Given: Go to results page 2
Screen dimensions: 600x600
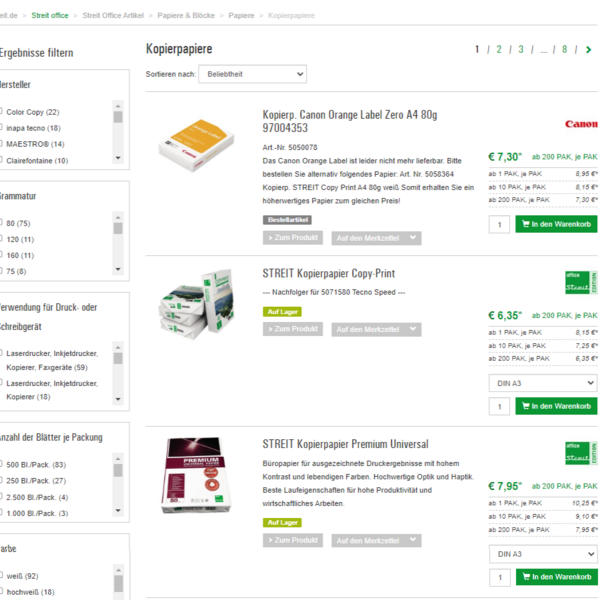Looking at the screenshot, I should pyautogui.click(x=499, y=49).
